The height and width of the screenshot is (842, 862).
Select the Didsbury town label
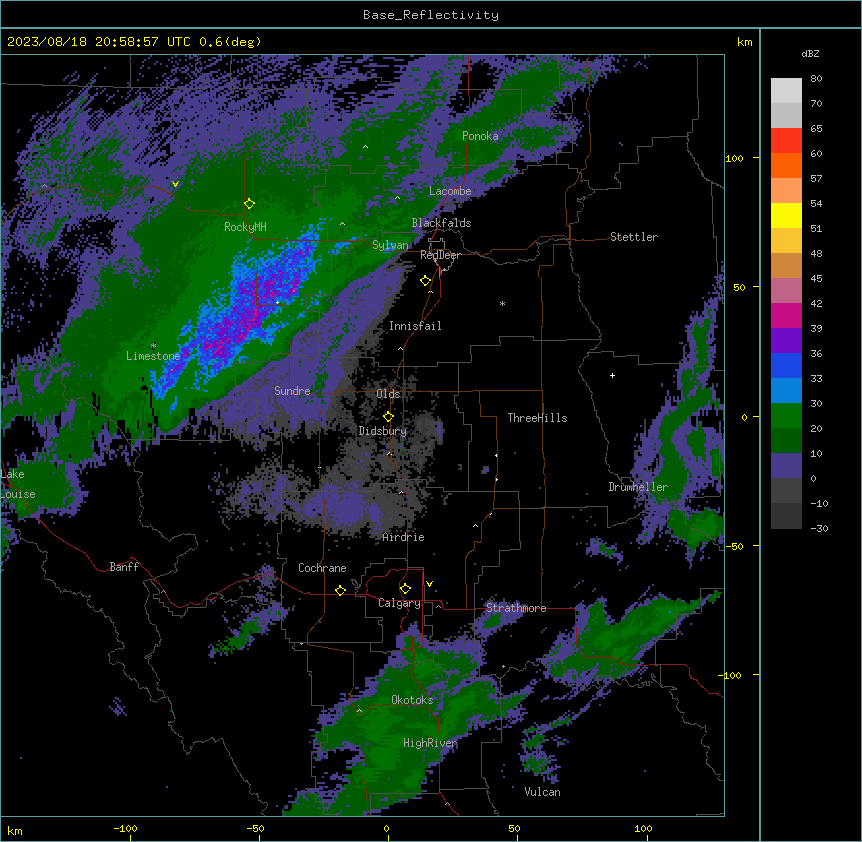point(383,431)
